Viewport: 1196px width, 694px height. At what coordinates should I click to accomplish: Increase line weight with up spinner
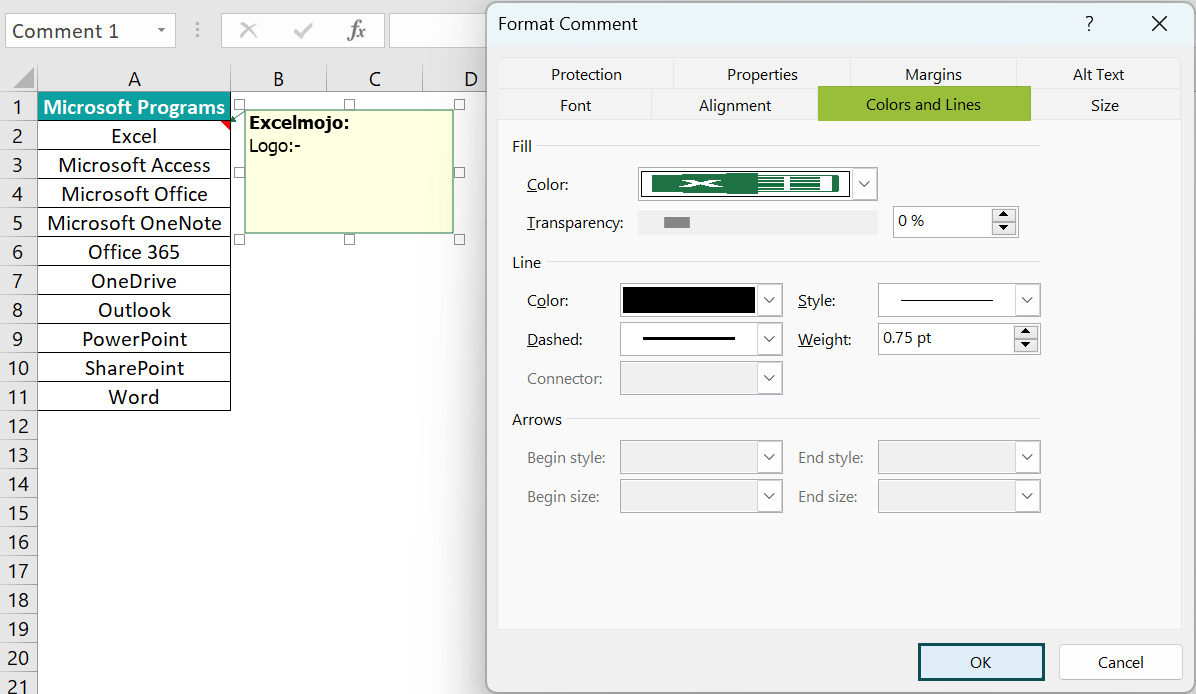coord(1026,332)
